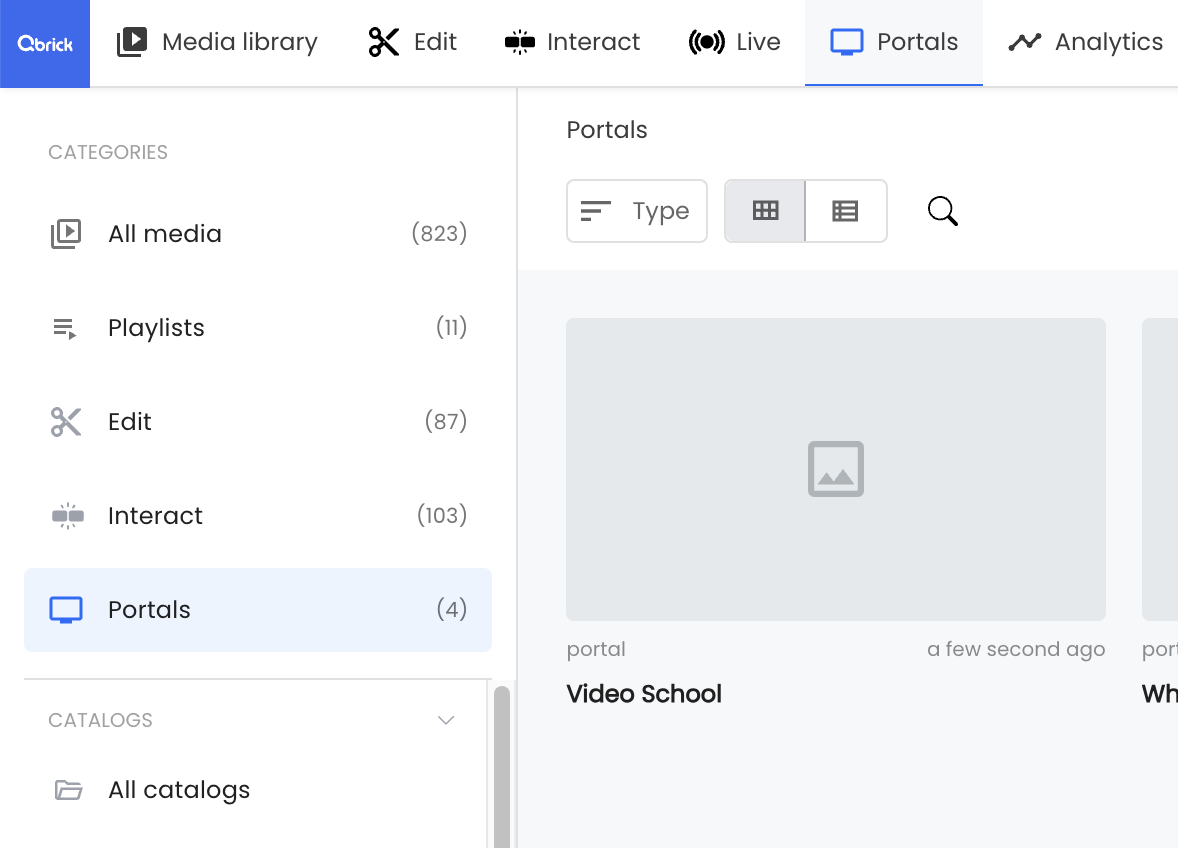Click the Portals count (4)
This screenshot has width=1178, height=848.
pos(452,609)
